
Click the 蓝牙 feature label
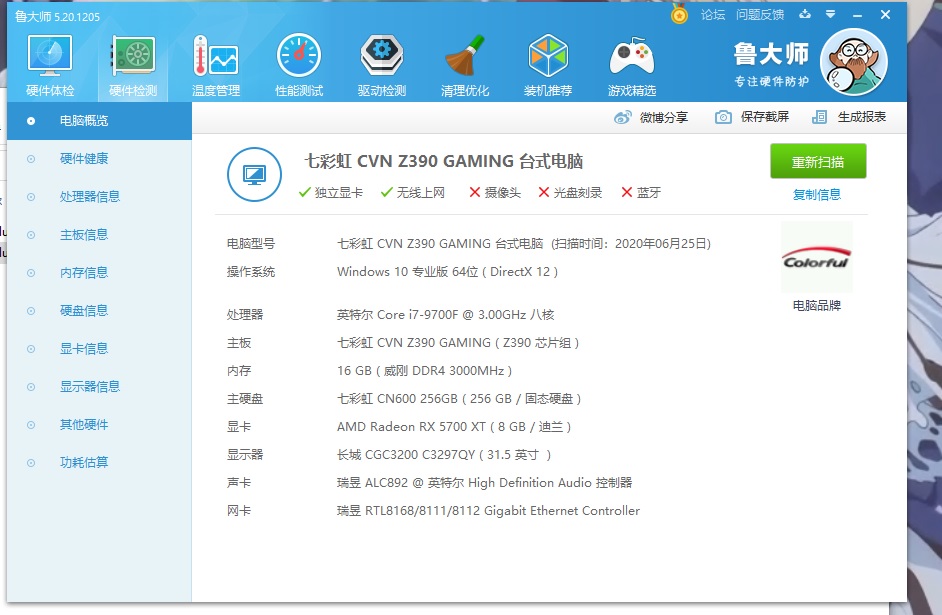click(x=649, y=192)
